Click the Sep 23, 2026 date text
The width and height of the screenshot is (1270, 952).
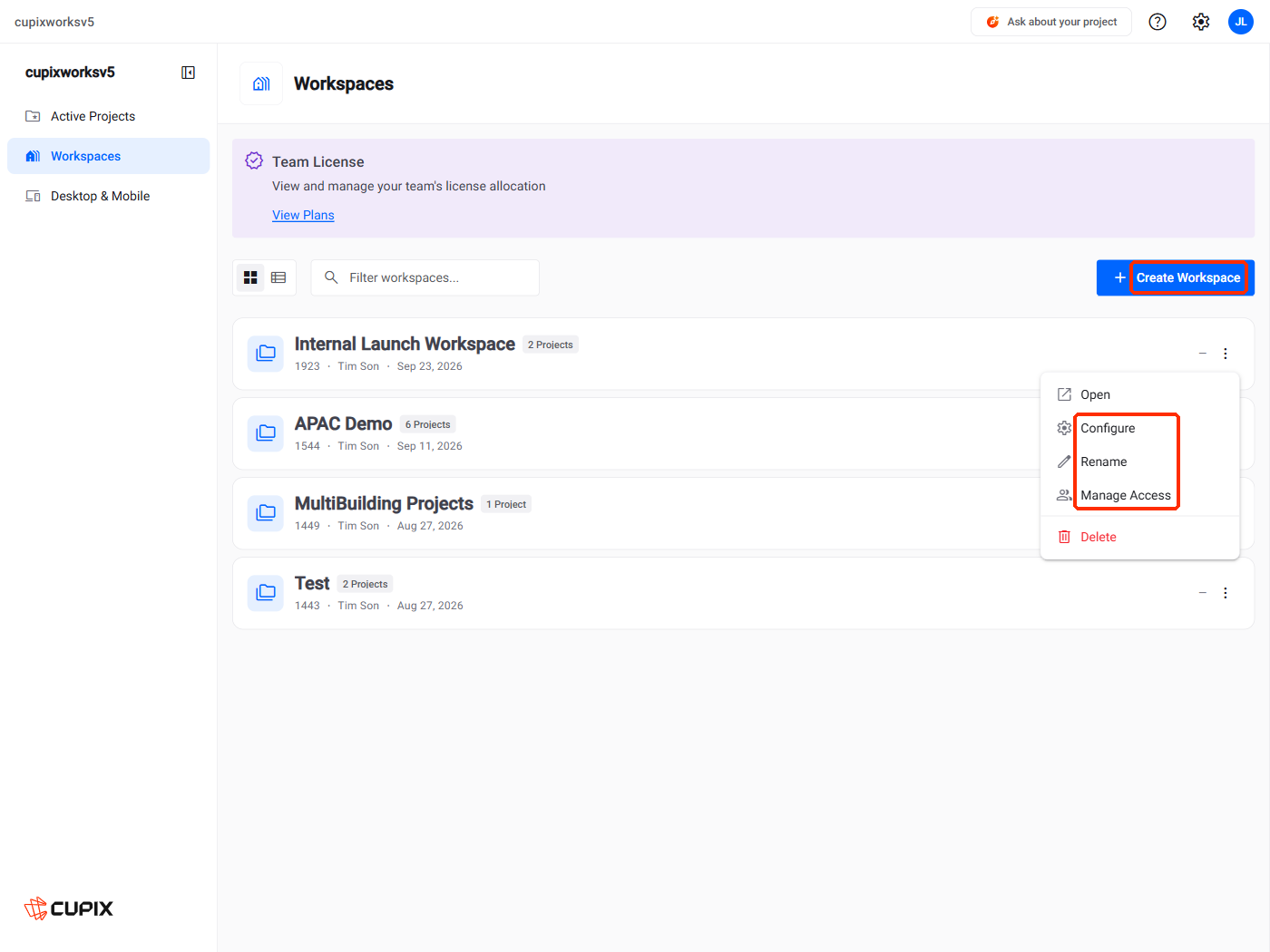click(430, 366)
